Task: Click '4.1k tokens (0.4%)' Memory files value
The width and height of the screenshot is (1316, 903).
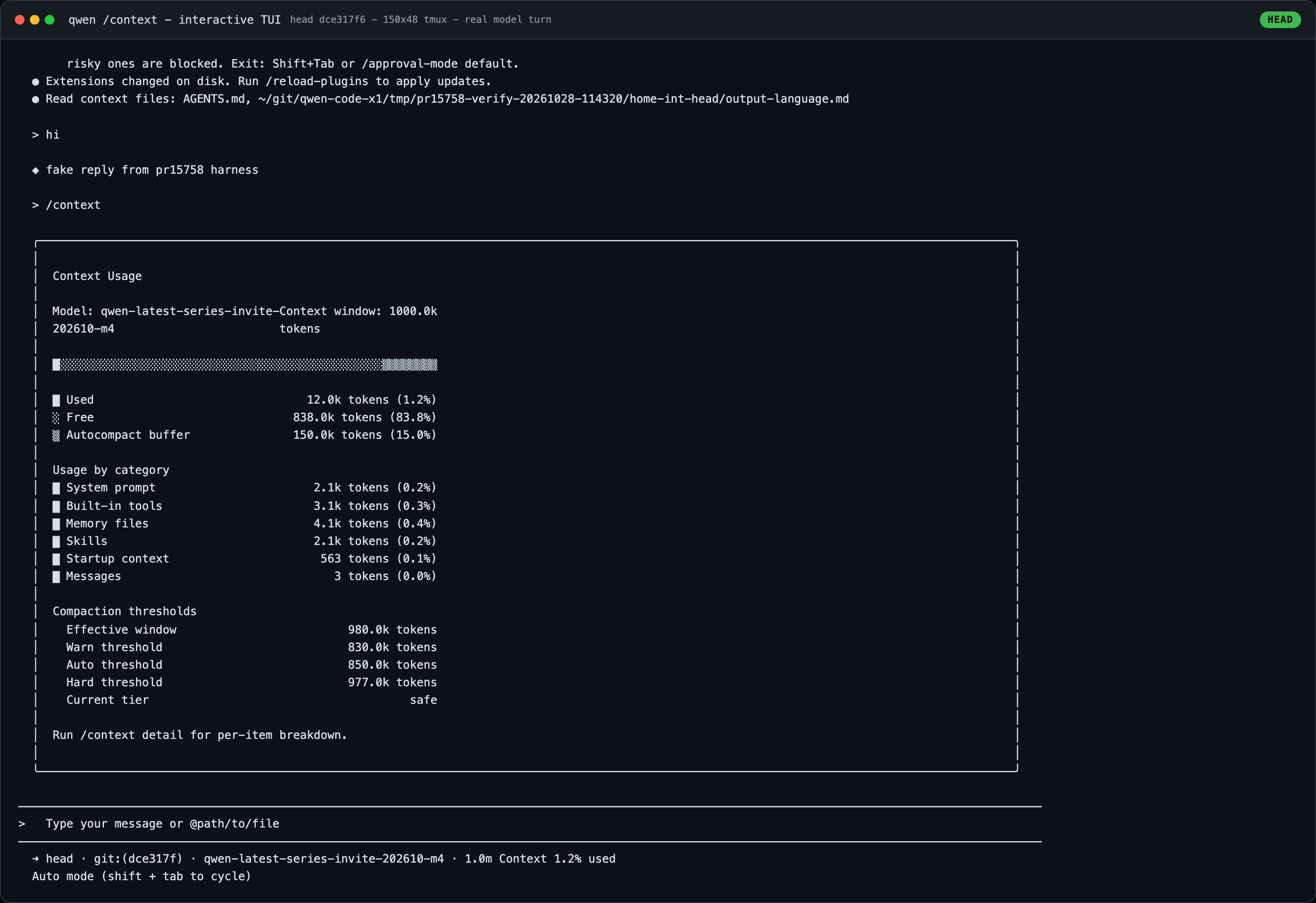Action: pos(375,523)
